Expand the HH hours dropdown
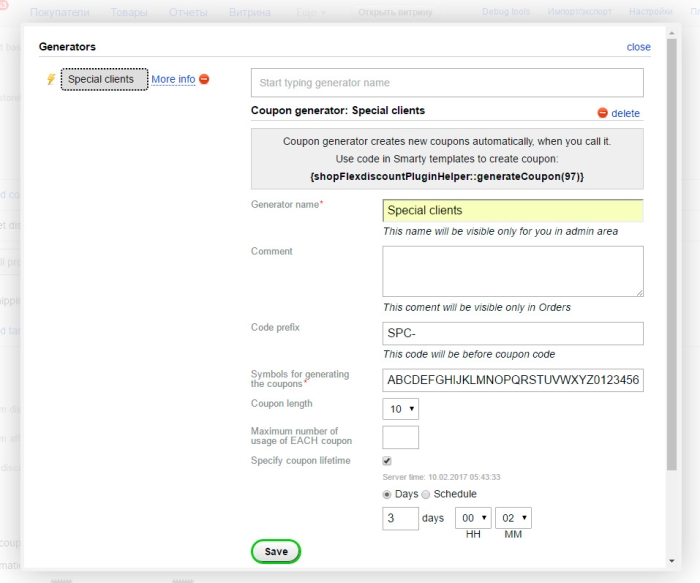The height and width of the screenshot is (583, 700). click(x=473, y=518)
